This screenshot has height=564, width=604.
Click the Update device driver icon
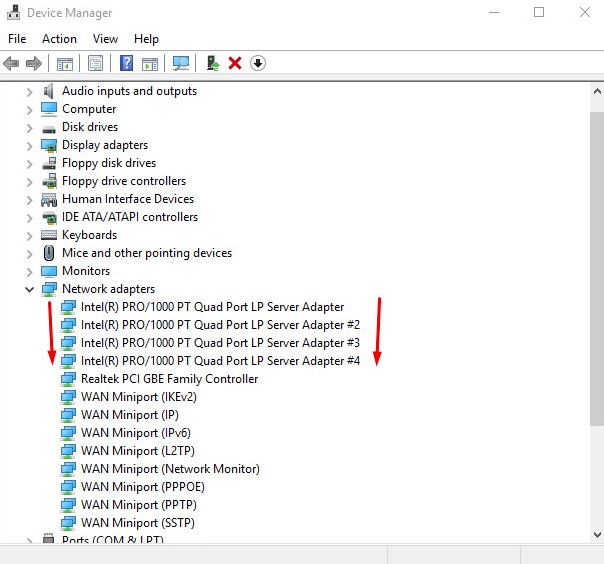click(213, 63)
